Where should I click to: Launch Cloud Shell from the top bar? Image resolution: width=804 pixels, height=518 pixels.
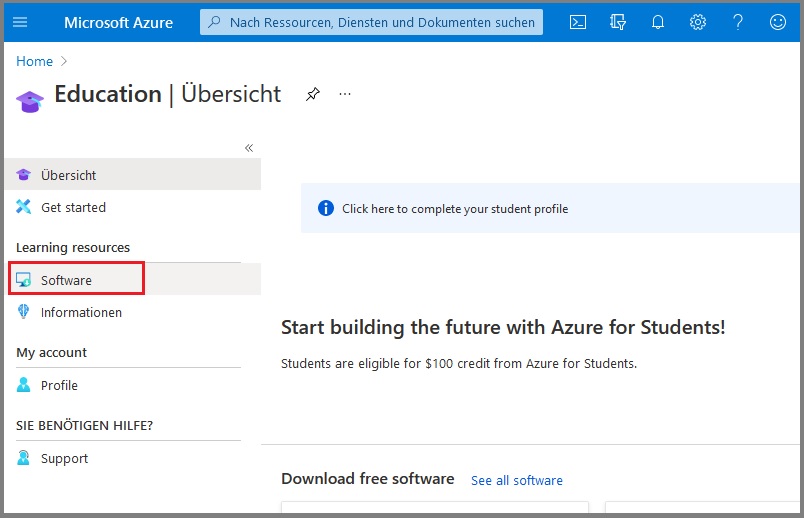click(x=578, y=22)
